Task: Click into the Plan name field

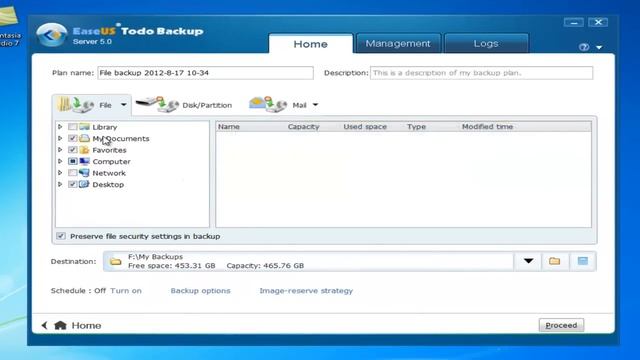Action: (x=205, y=73)
